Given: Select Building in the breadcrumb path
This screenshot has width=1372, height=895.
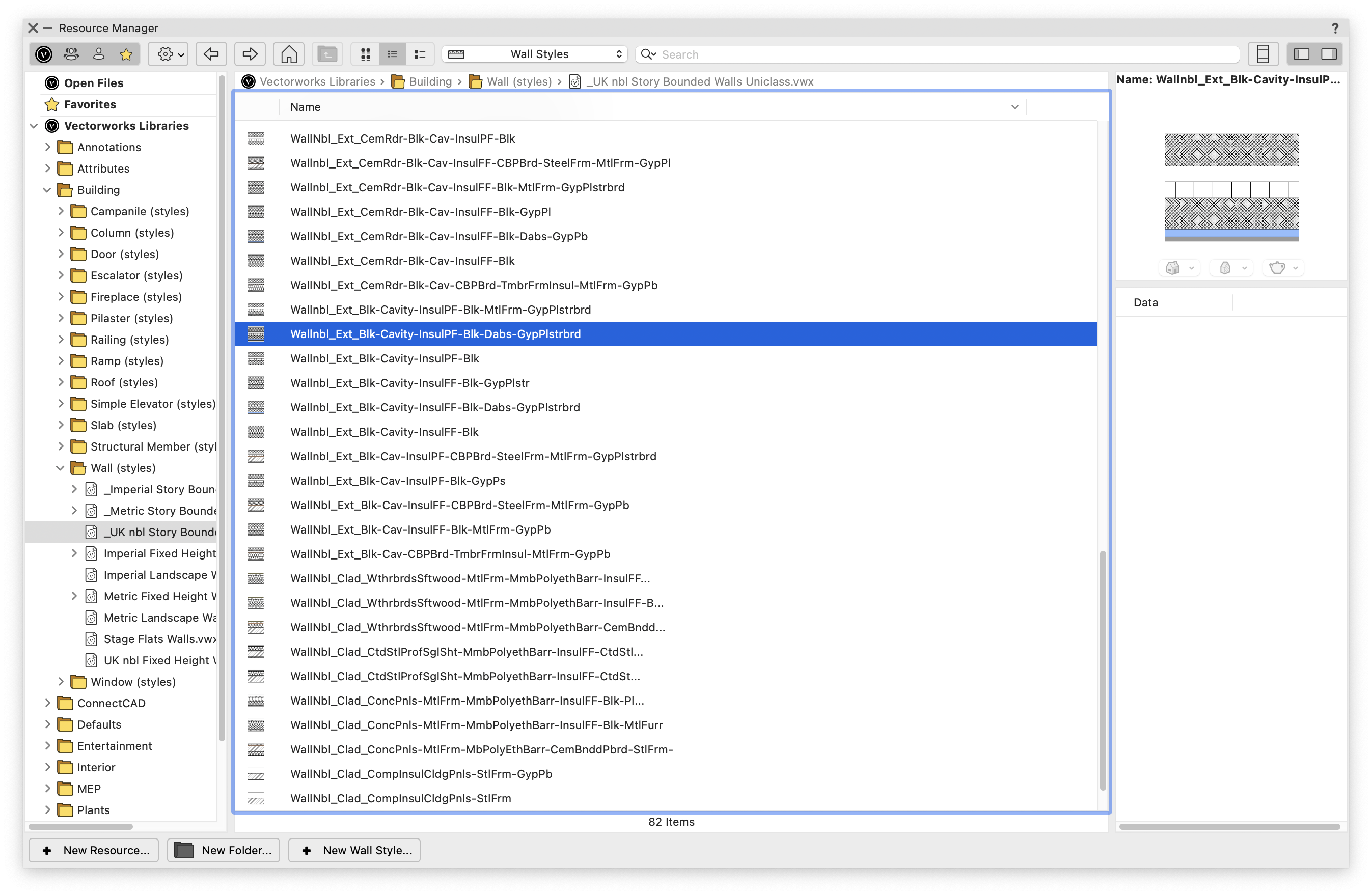Looking at the screenshot, I should coord(430,81).
